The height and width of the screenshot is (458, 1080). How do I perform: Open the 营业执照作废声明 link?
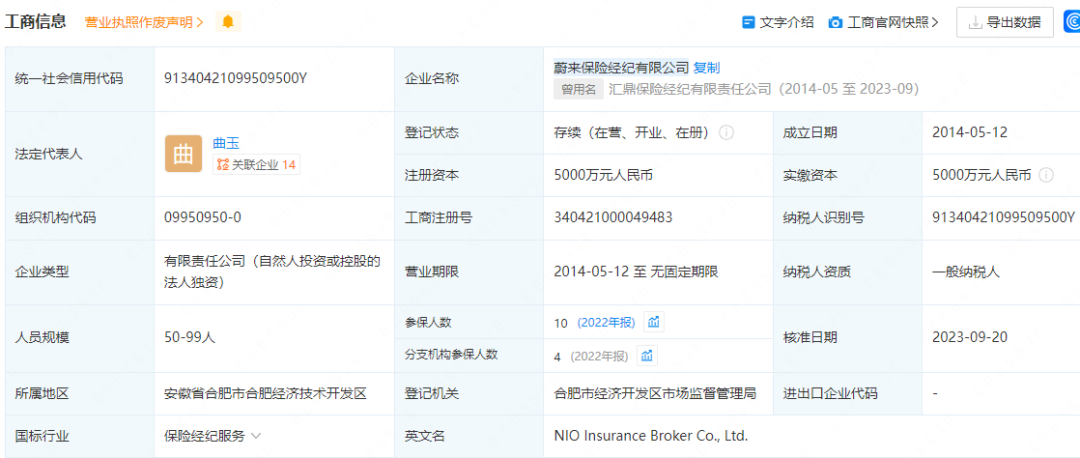click(144, 22)
